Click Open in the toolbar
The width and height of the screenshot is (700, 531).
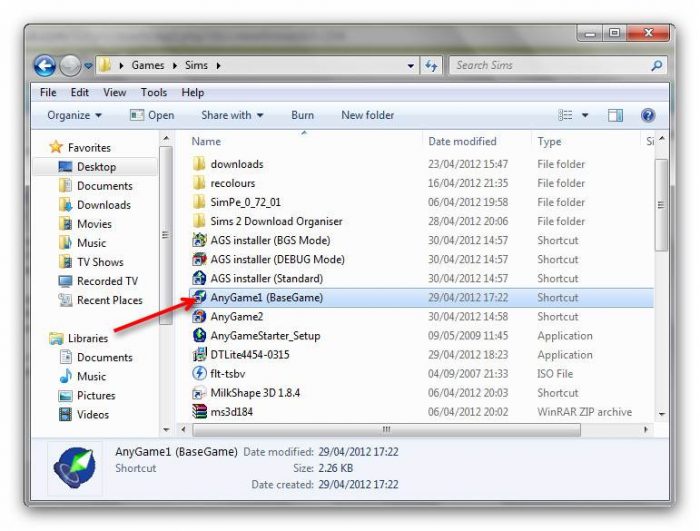coord(152,115)
